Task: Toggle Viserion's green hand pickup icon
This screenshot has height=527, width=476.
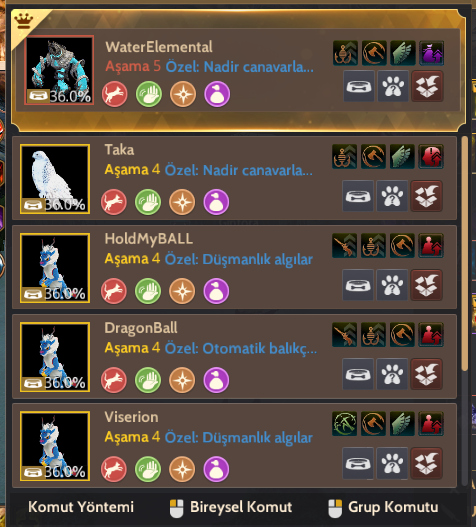Action: point(148,469)
